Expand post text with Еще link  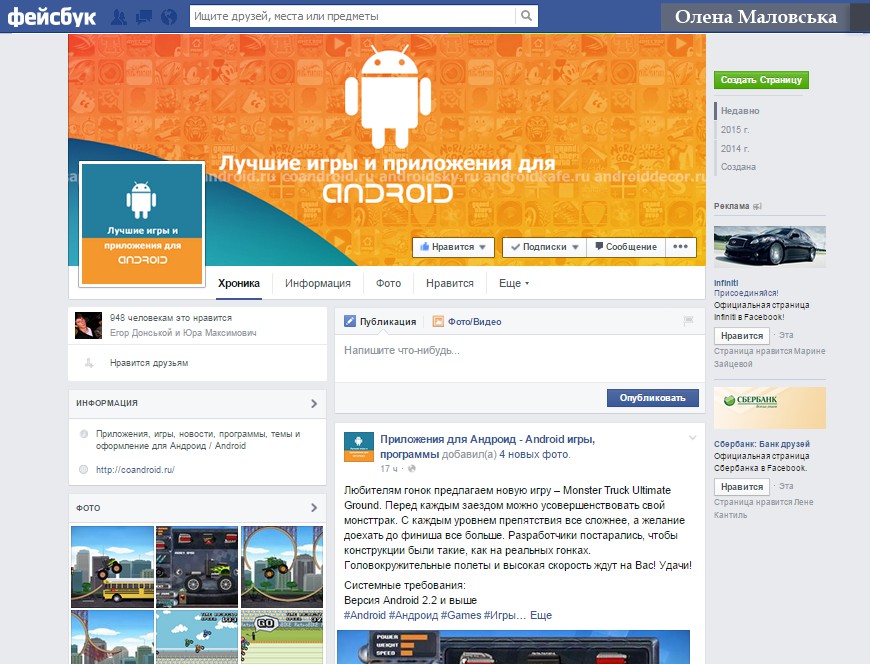[x=541, y=615]
